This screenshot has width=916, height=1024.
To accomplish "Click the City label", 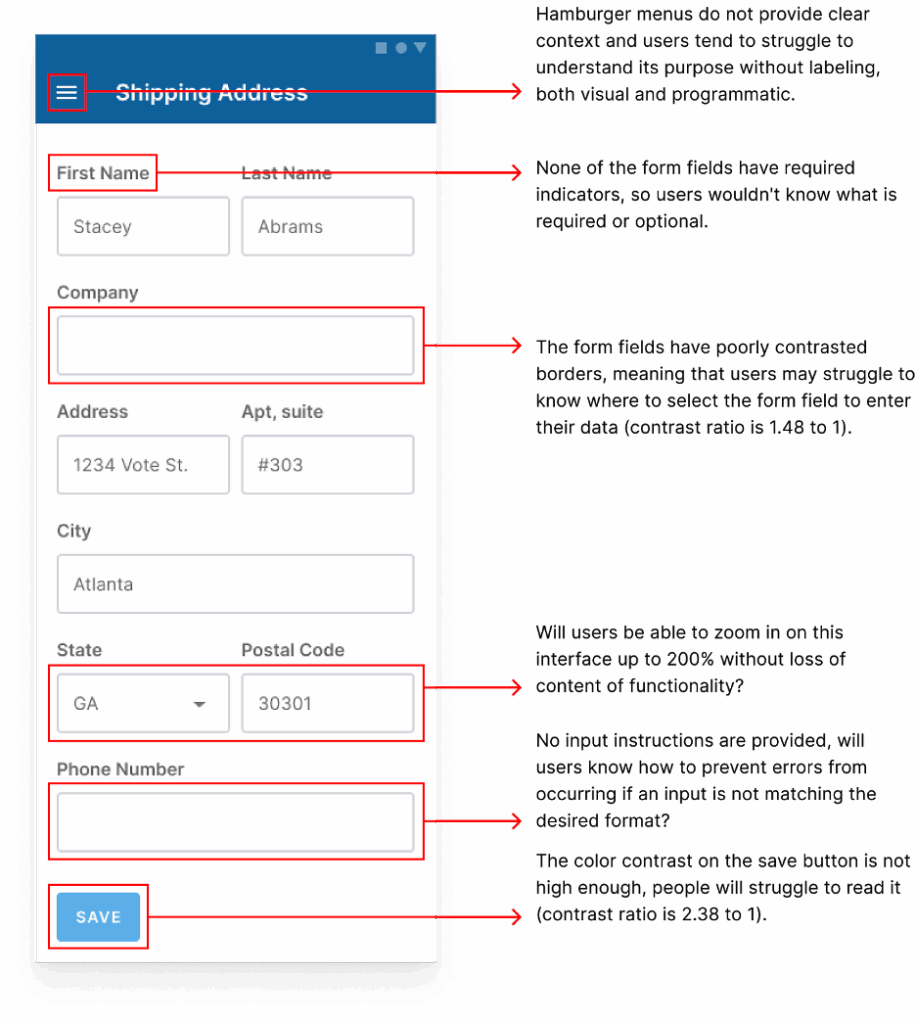I will 74,531.
